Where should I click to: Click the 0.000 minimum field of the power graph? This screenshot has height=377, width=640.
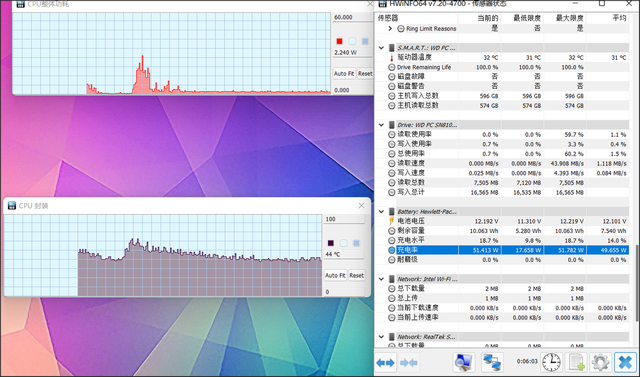coord(352,90)
